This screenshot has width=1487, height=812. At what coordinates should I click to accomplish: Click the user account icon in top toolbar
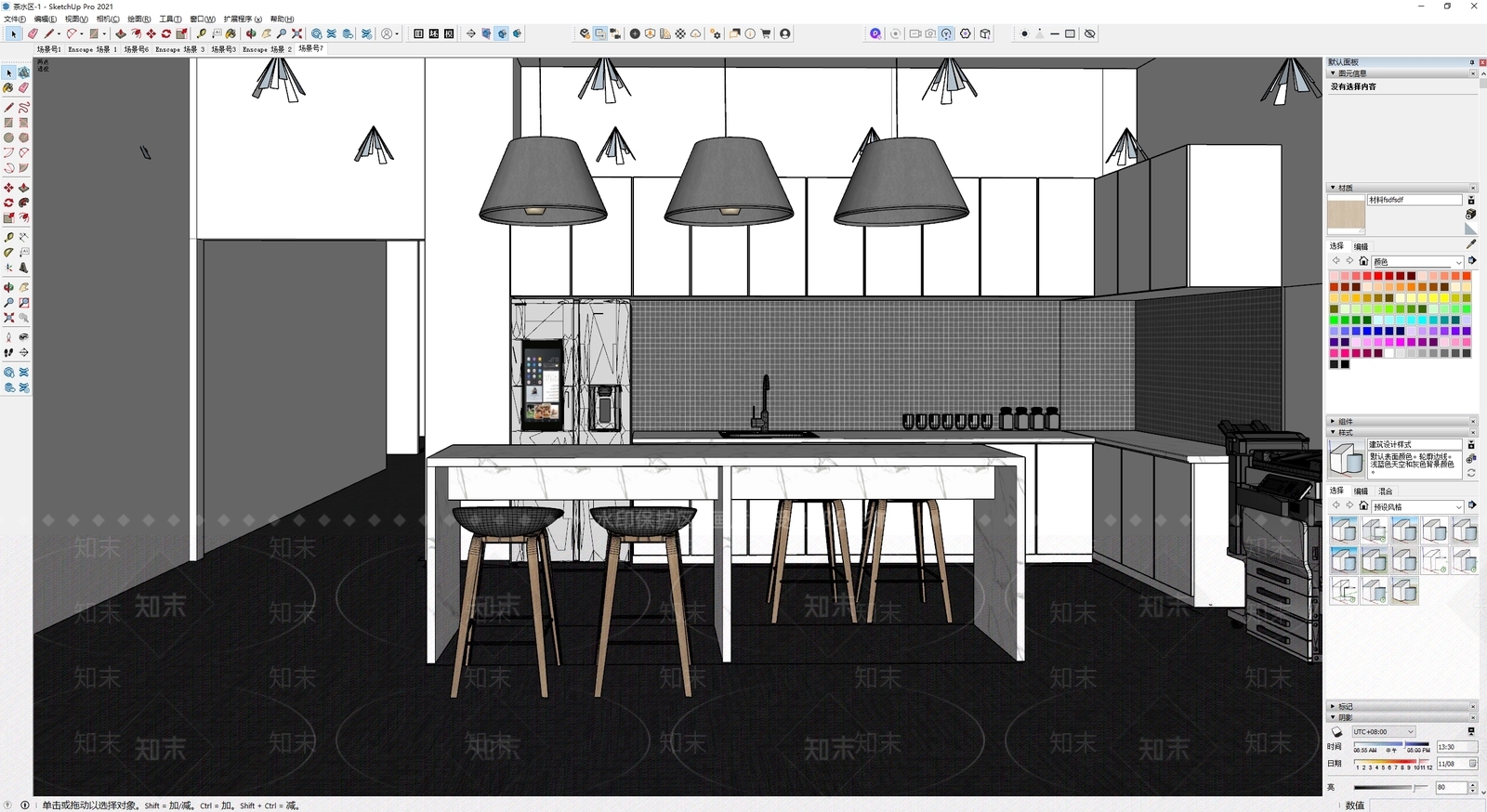coord(387,33)
